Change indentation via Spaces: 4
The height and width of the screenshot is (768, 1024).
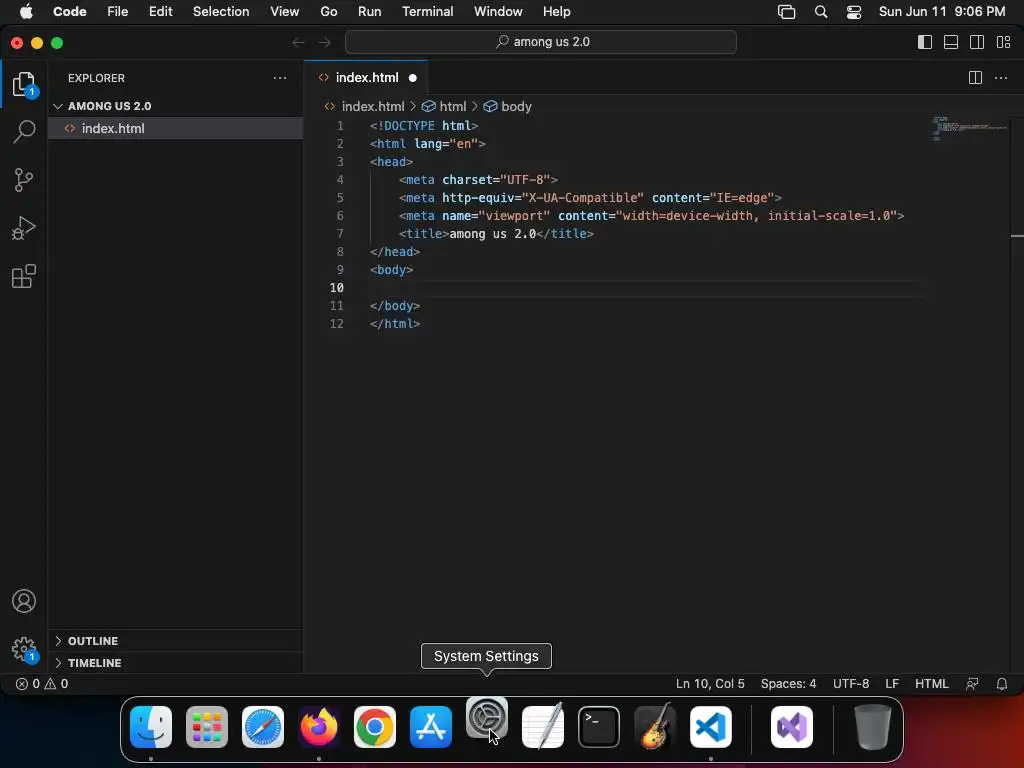click(x=788, y=684)
